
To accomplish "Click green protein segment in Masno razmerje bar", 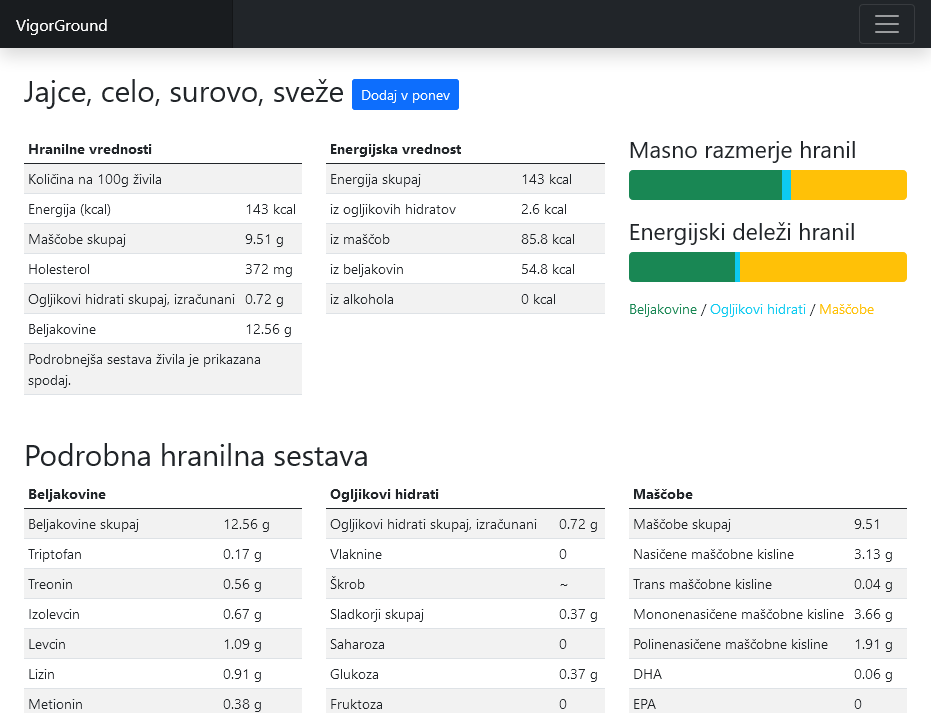I will coord(704,185).
